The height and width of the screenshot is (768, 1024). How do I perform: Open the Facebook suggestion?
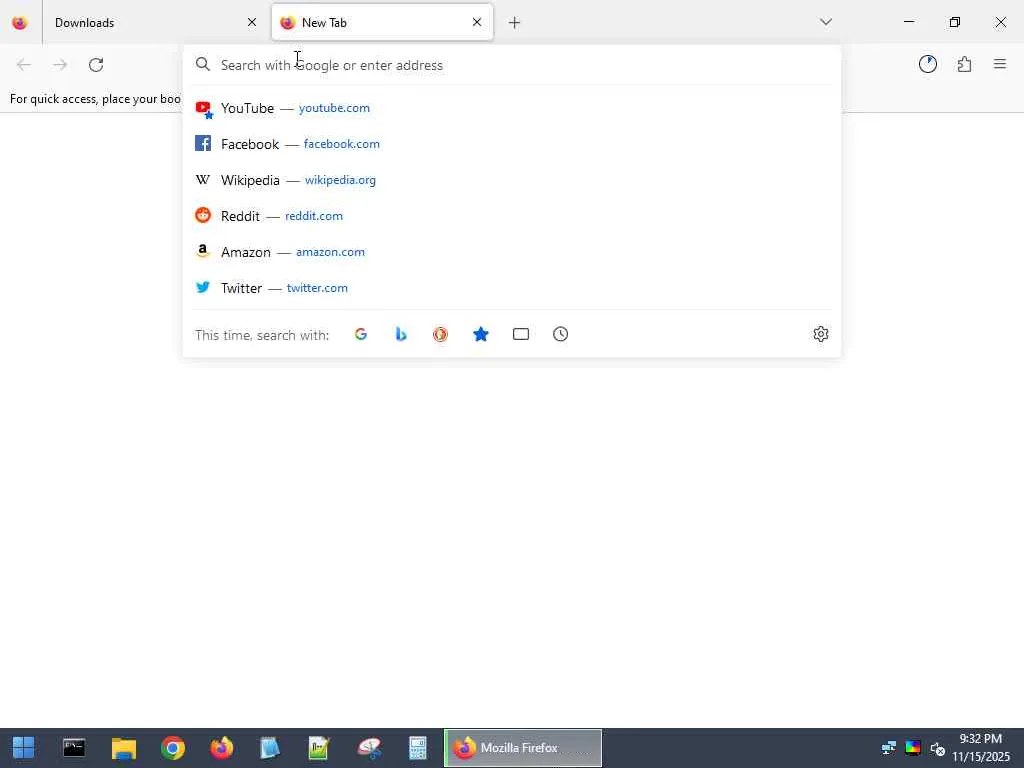(x=511, y=144)
